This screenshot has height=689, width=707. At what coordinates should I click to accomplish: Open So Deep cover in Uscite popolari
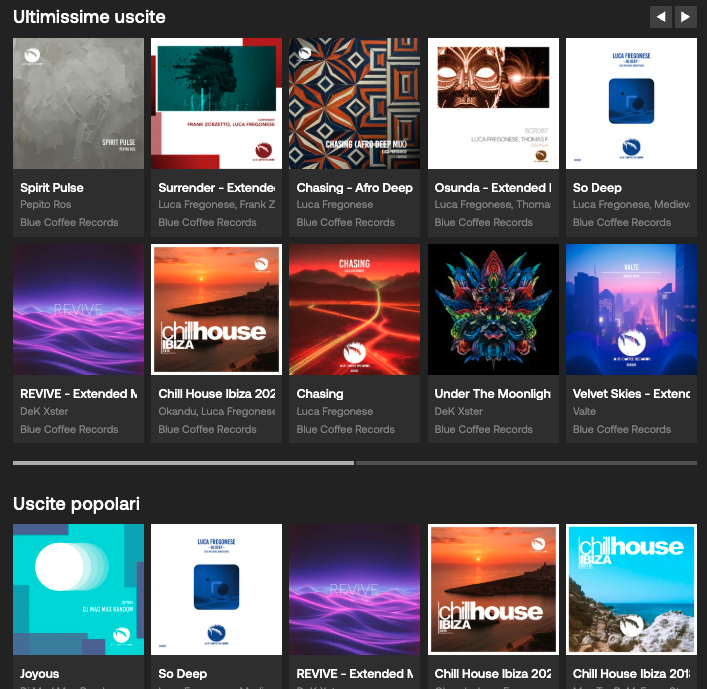pyautogui.click(x=216, y=589)
